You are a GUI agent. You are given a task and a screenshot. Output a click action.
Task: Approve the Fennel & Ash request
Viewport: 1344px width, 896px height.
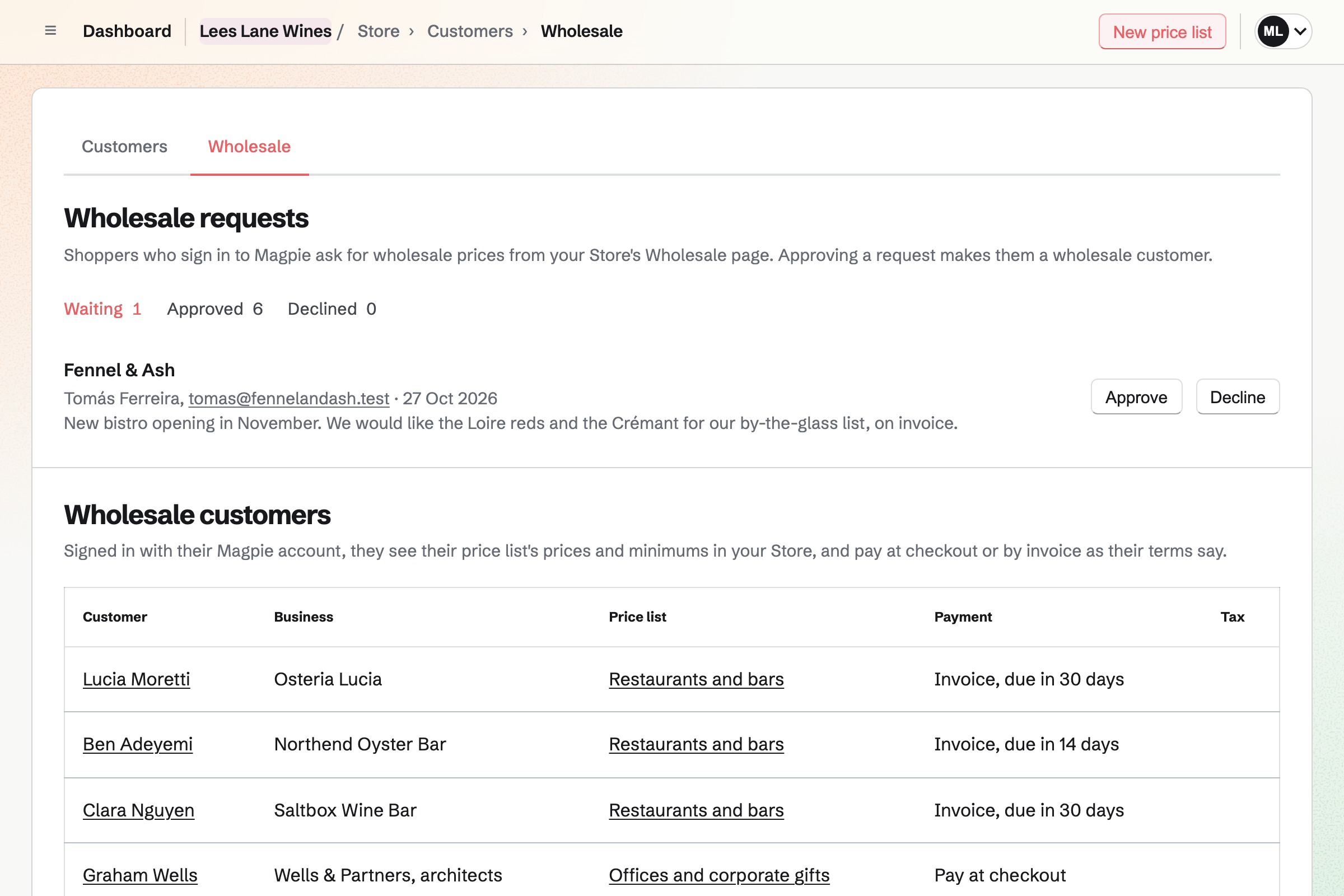(x=1136, y=397)
